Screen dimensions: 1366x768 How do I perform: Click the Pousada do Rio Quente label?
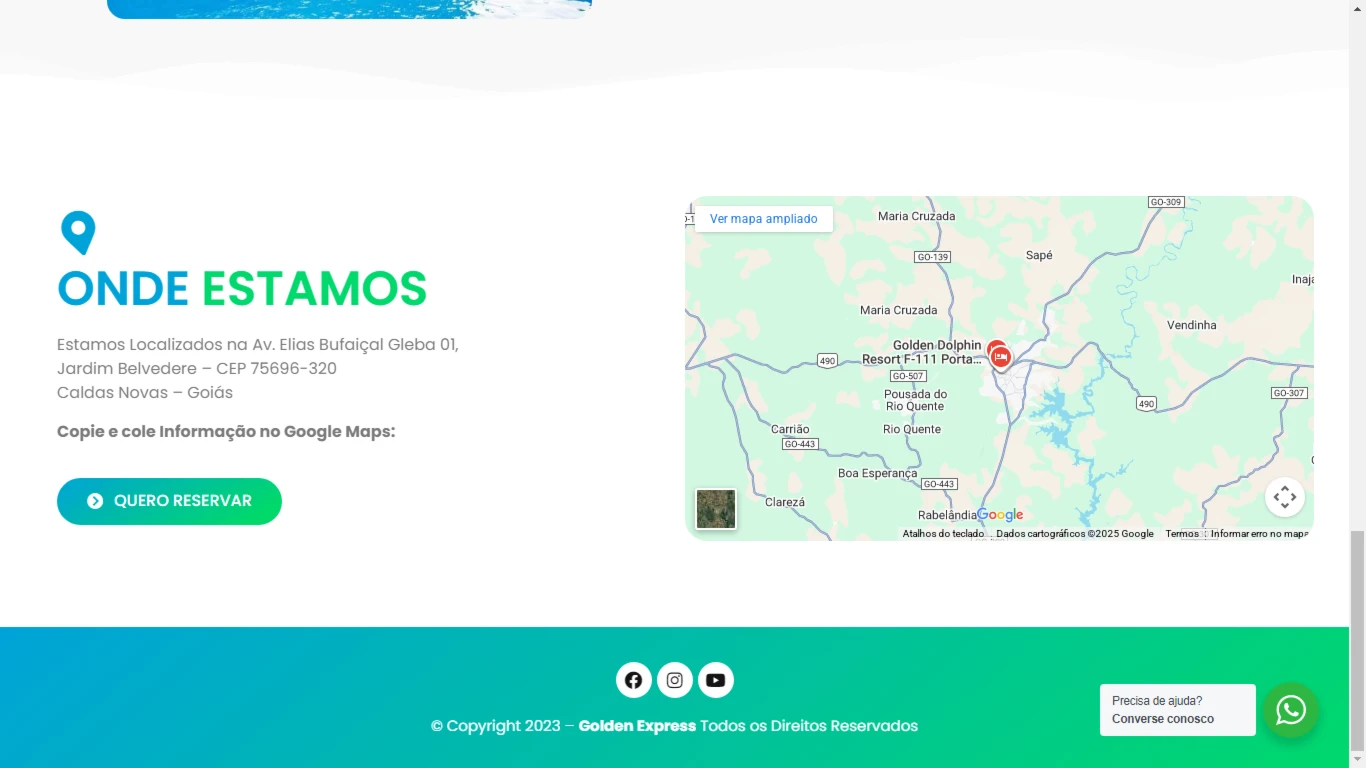pyautogui.click(x=915, y=400)
